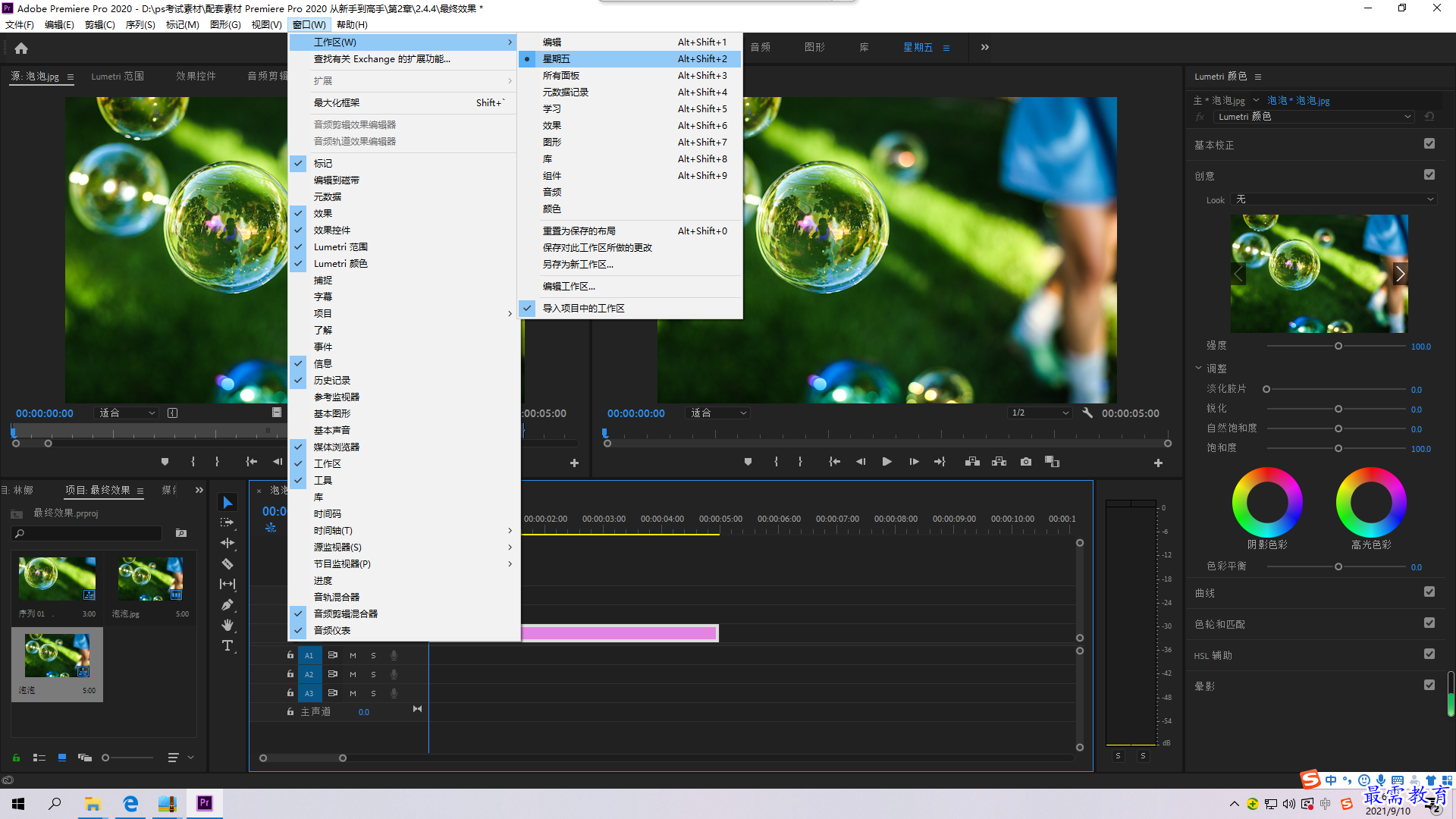Switch project panel to list view

[x=39, y=758]
